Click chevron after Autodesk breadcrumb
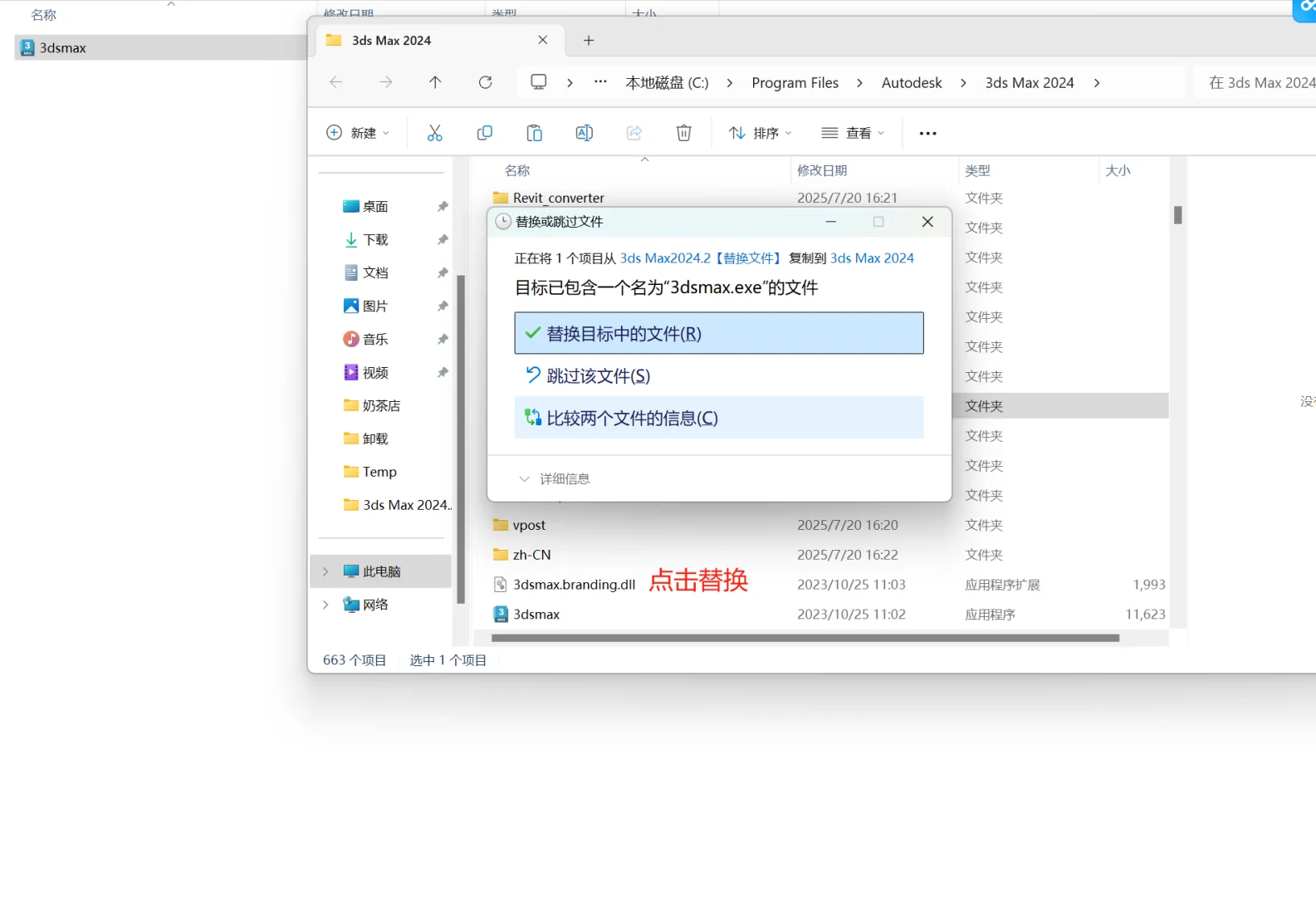1316x897 pixels. tap(963, 82)
